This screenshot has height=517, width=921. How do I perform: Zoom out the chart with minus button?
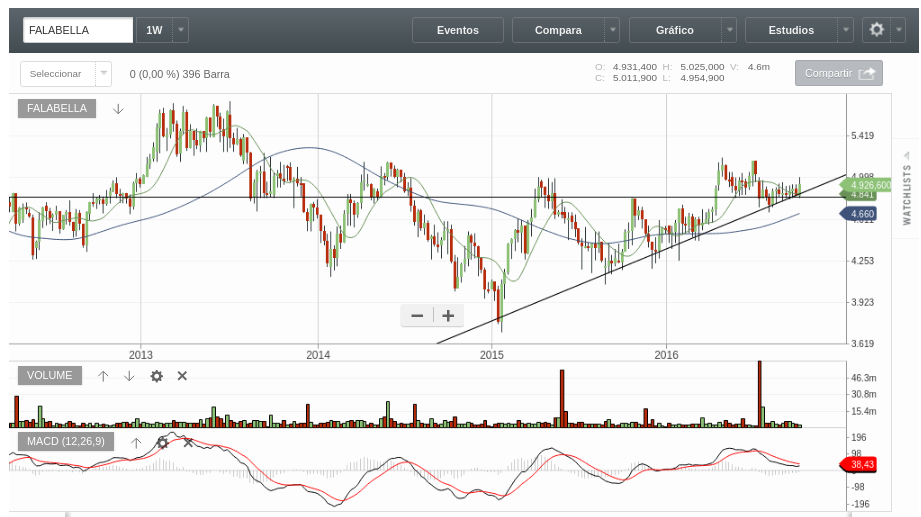click(417, 316)
